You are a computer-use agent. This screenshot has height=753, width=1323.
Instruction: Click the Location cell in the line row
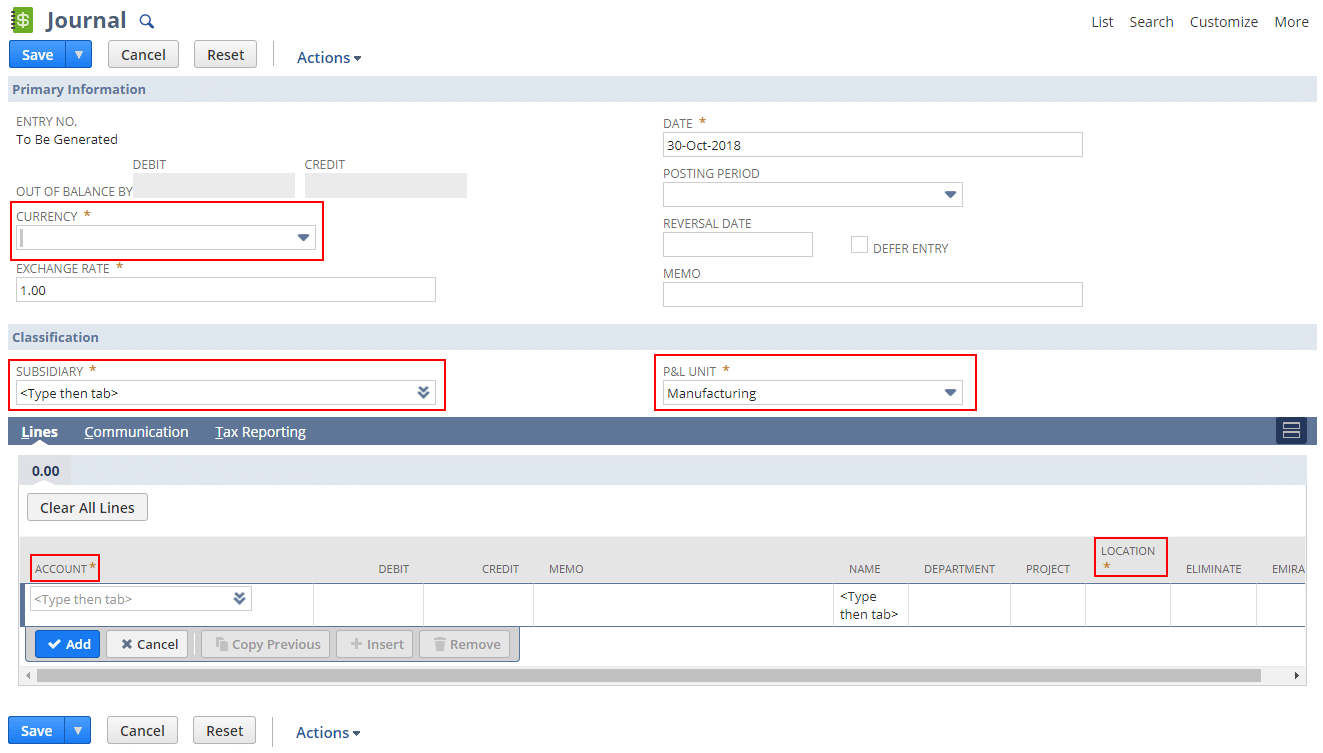(x=1128, y=605)
